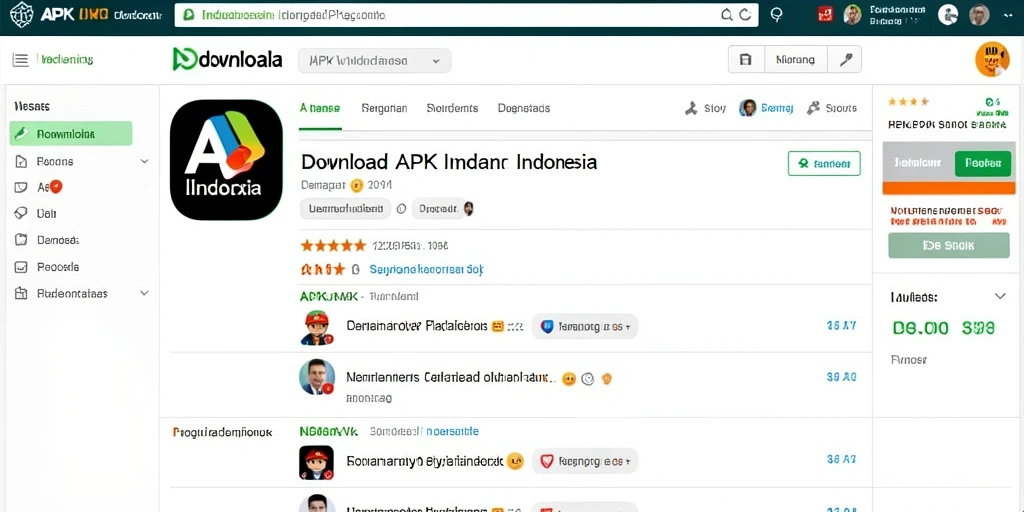Click the green outlined follow button

824,163
